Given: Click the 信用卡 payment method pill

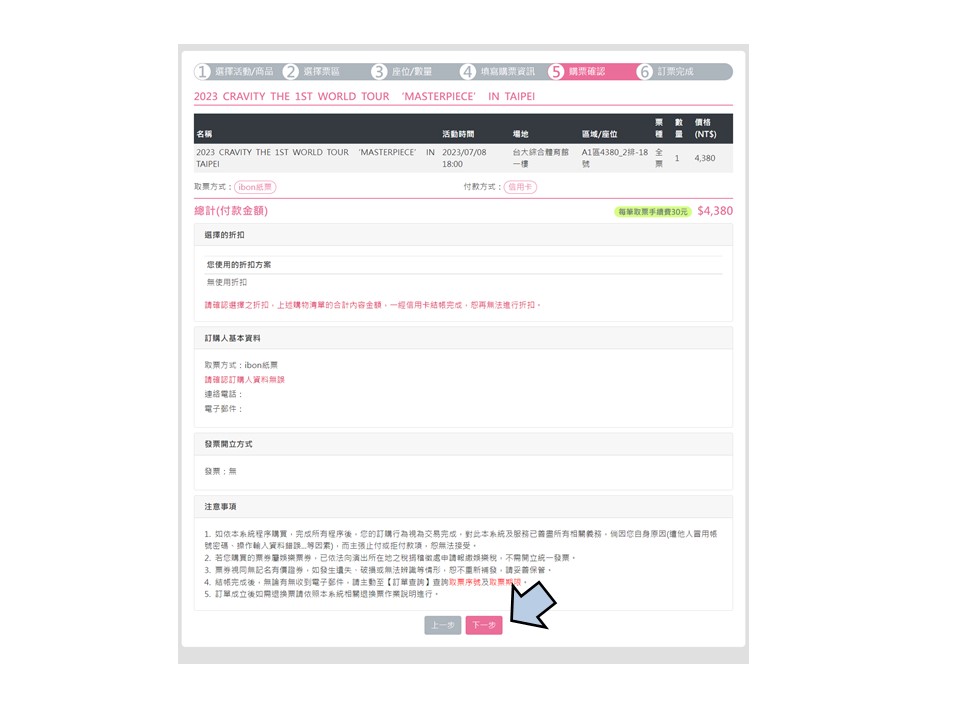Looking at the screenshot, I should pos(520,187).
